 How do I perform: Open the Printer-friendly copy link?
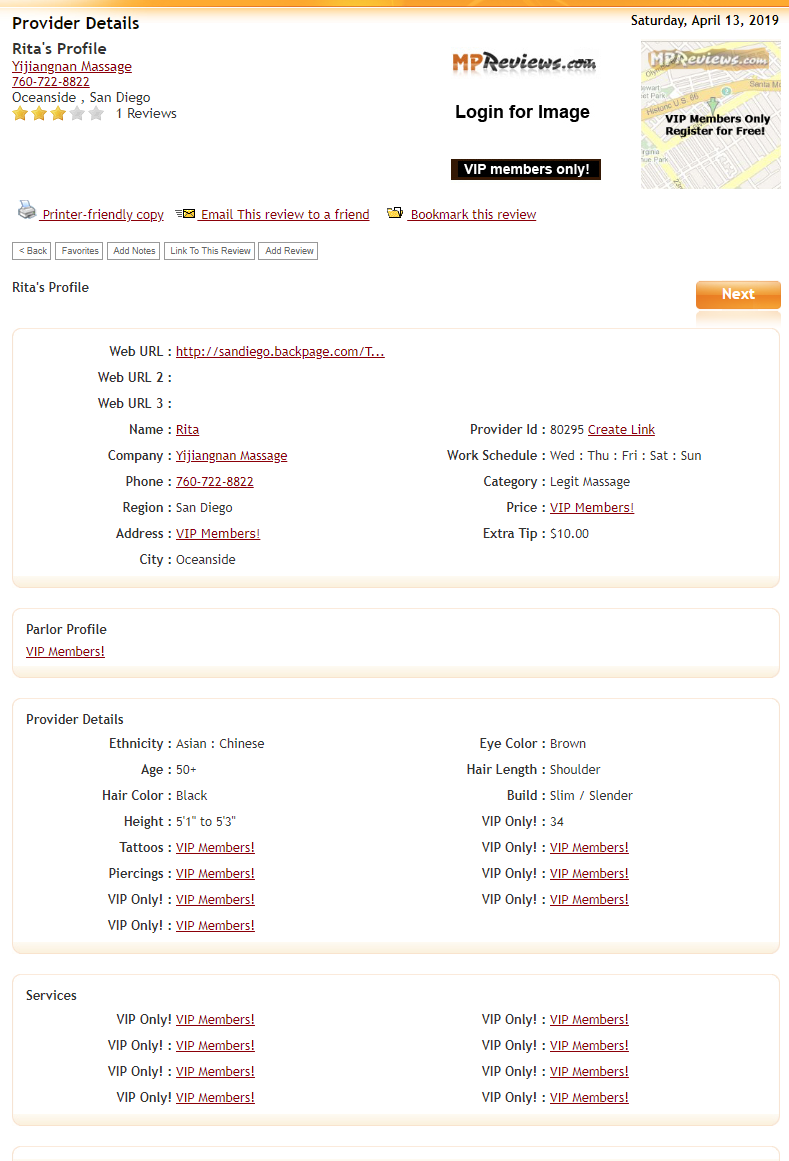tap(103, 215)
